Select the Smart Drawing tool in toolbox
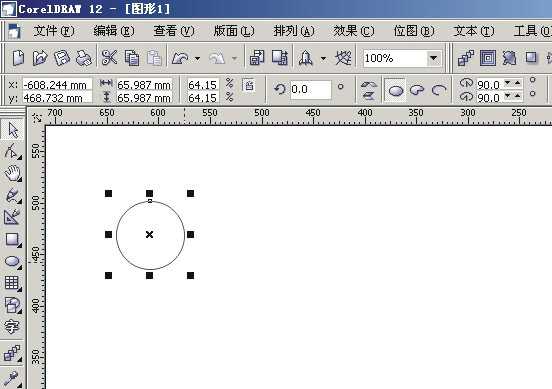Viewport: 552px width, 389px height. [x=12, y=217]
